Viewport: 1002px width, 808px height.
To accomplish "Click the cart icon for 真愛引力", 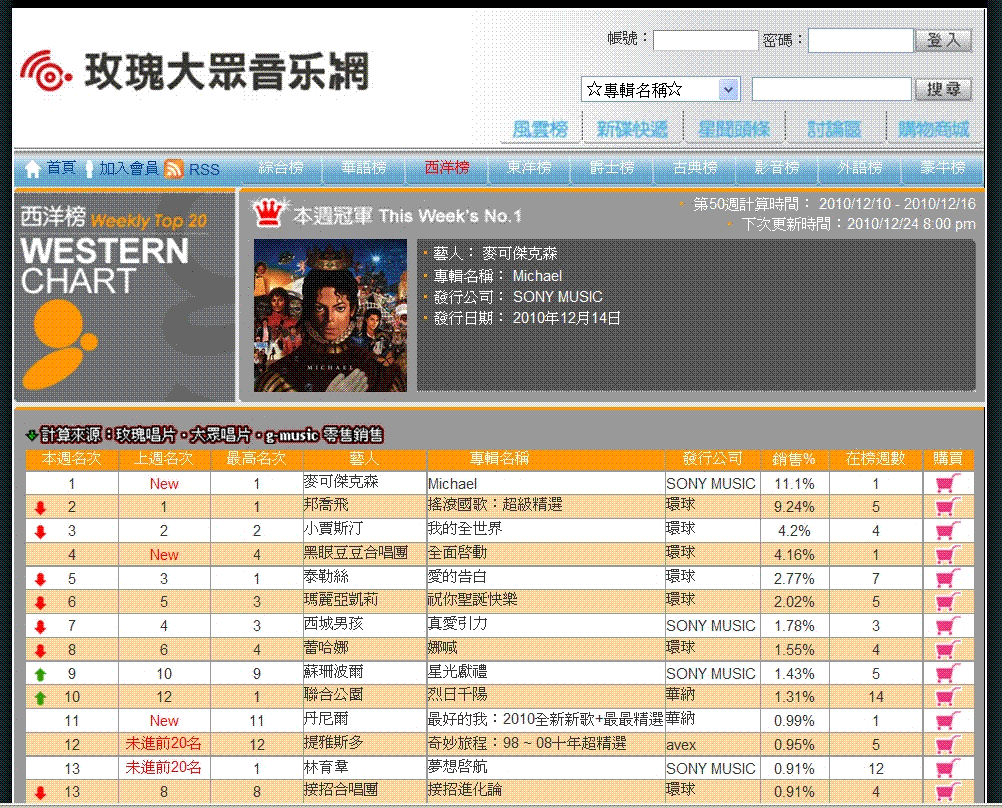I will pos(948,625).
